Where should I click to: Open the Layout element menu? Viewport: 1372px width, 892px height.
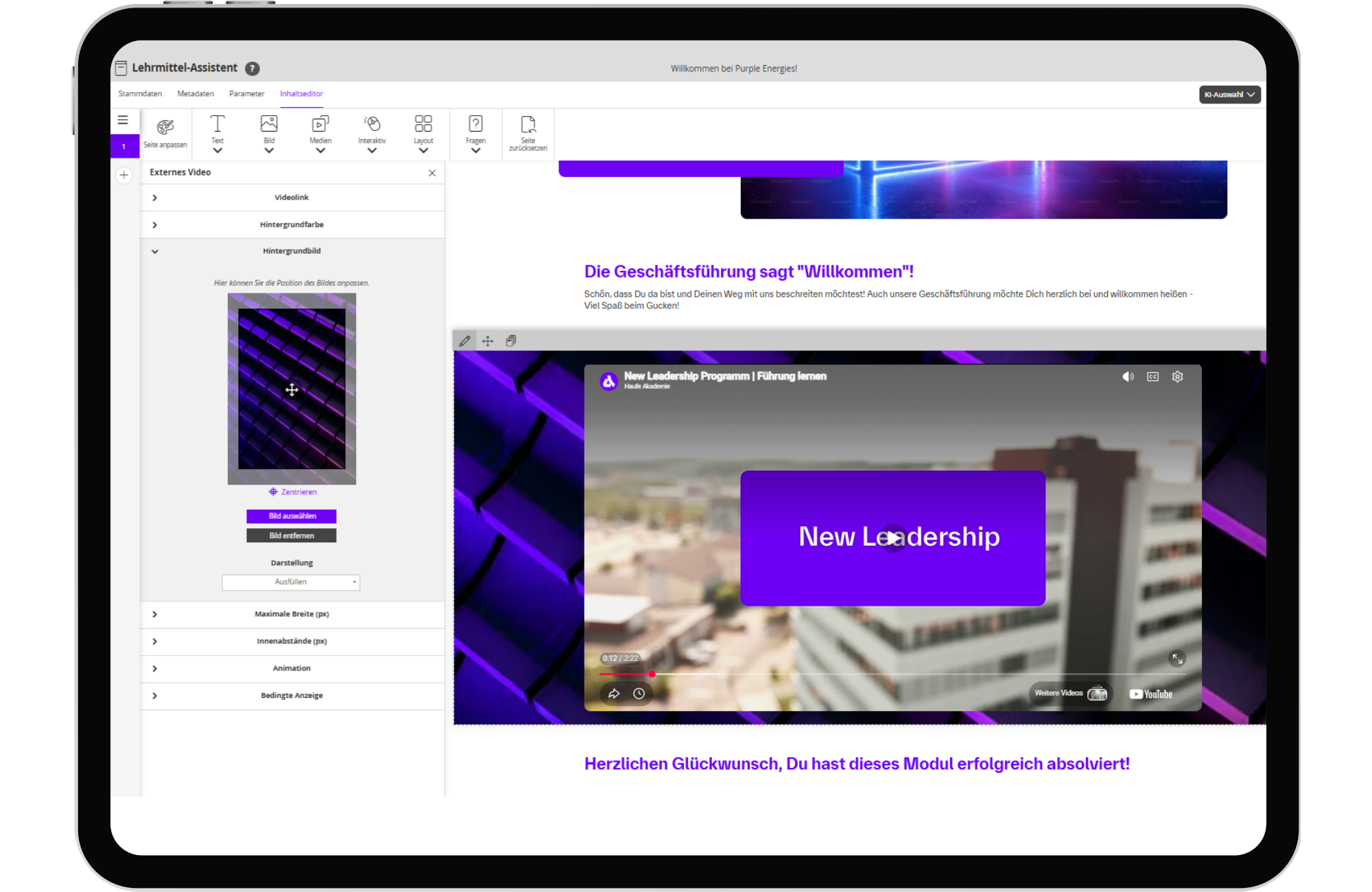coord(423,133)
